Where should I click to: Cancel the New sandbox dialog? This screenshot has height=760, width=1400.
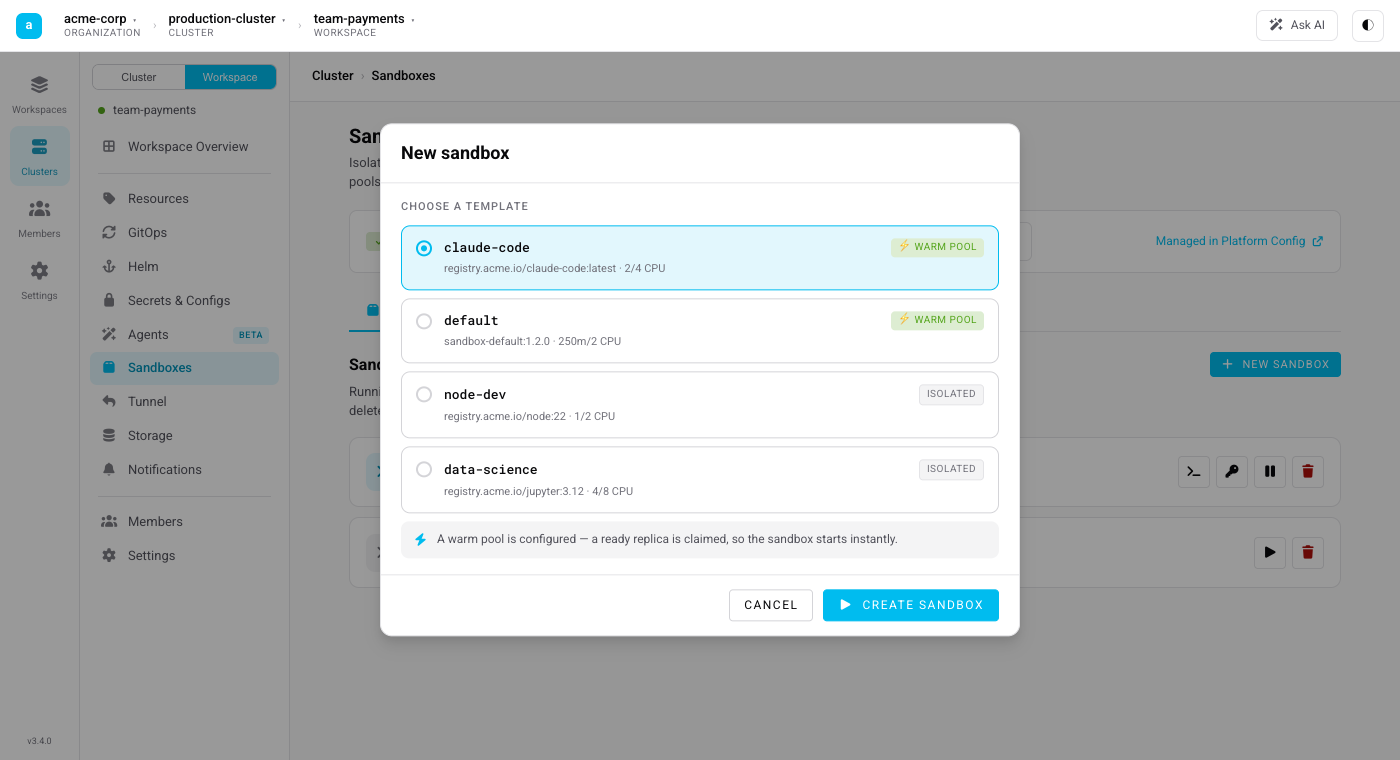(771, 605)
